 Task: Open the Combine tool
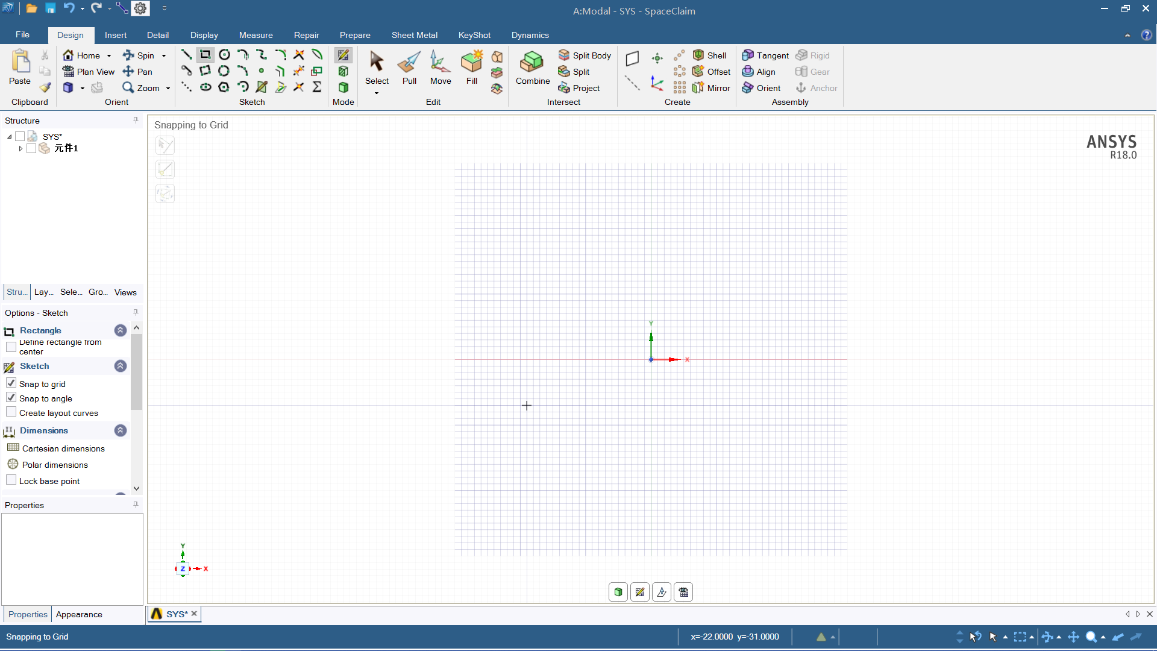click(533, 68)
